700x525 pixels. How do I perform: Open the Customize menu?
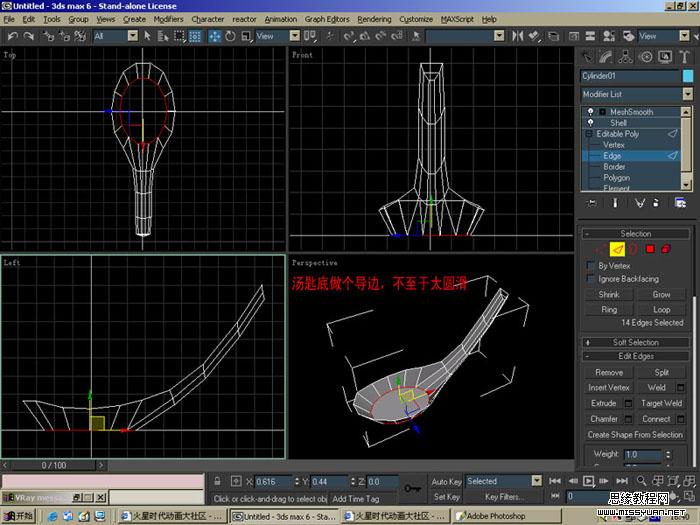click(416, 19)
